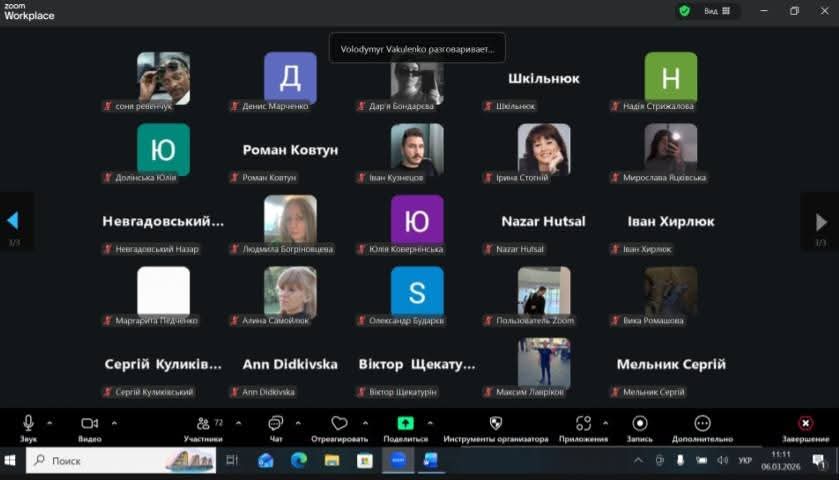The height and width of the screenshot is (480, 839).
Task: Open the Вид view layout menu
Action: [717, 11]
